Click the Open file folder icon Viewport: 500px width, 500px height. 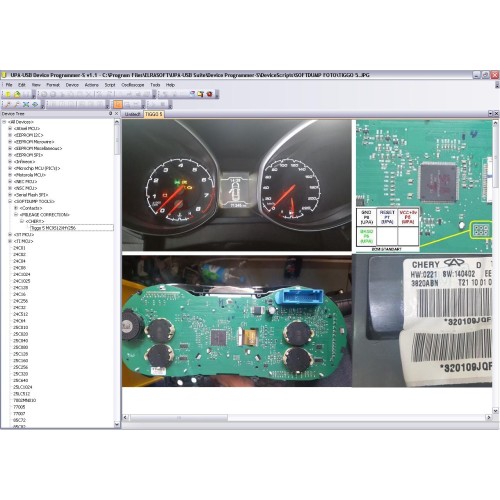point(17,94)
